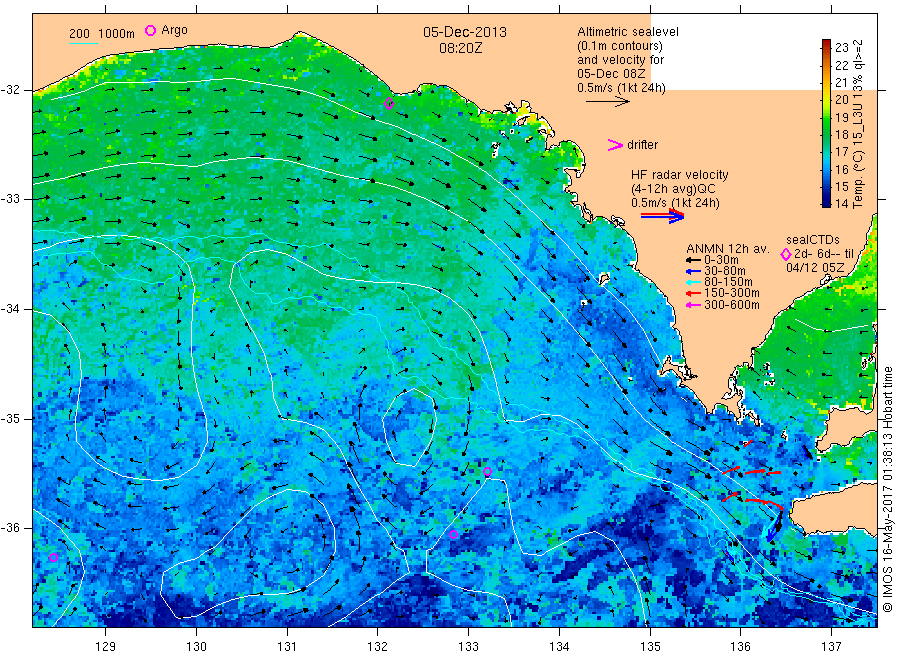900x660 pixels.
Task: Click the cyan line under the 200 depth label
Action: pos(83,43)
